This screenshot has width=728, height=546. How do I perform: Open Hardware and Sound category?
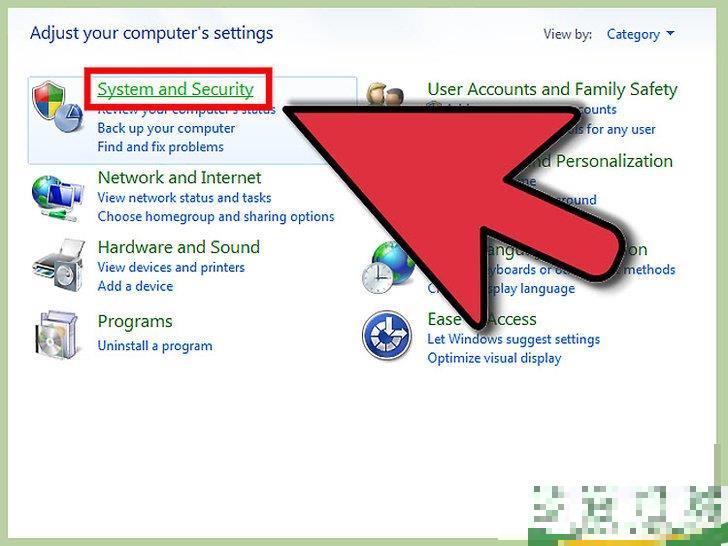[179, 247]
